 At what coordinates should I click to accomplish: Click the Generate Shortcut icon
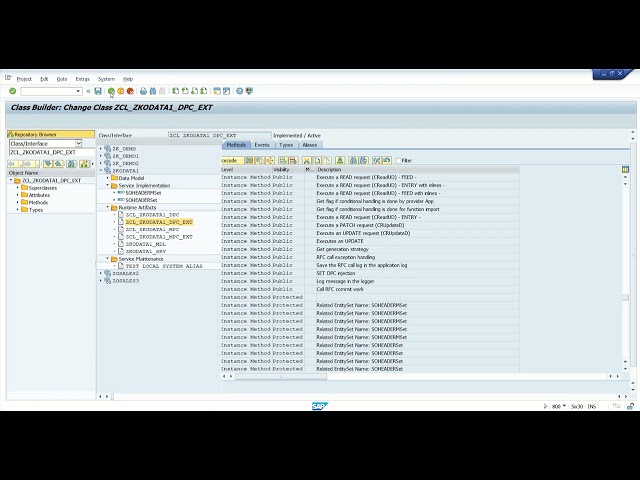point(227,91)
